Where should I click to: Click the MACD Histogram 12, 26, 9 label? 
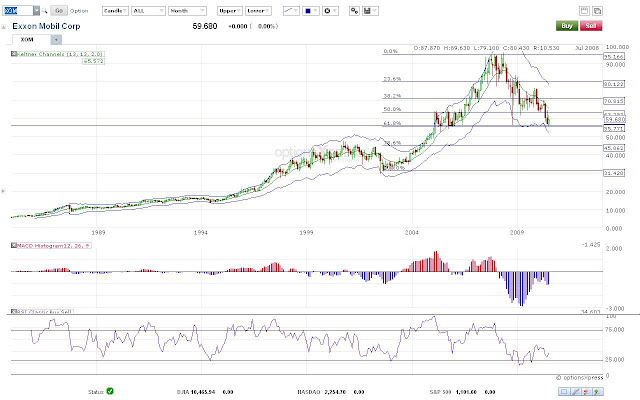click(x=53, y=246)
